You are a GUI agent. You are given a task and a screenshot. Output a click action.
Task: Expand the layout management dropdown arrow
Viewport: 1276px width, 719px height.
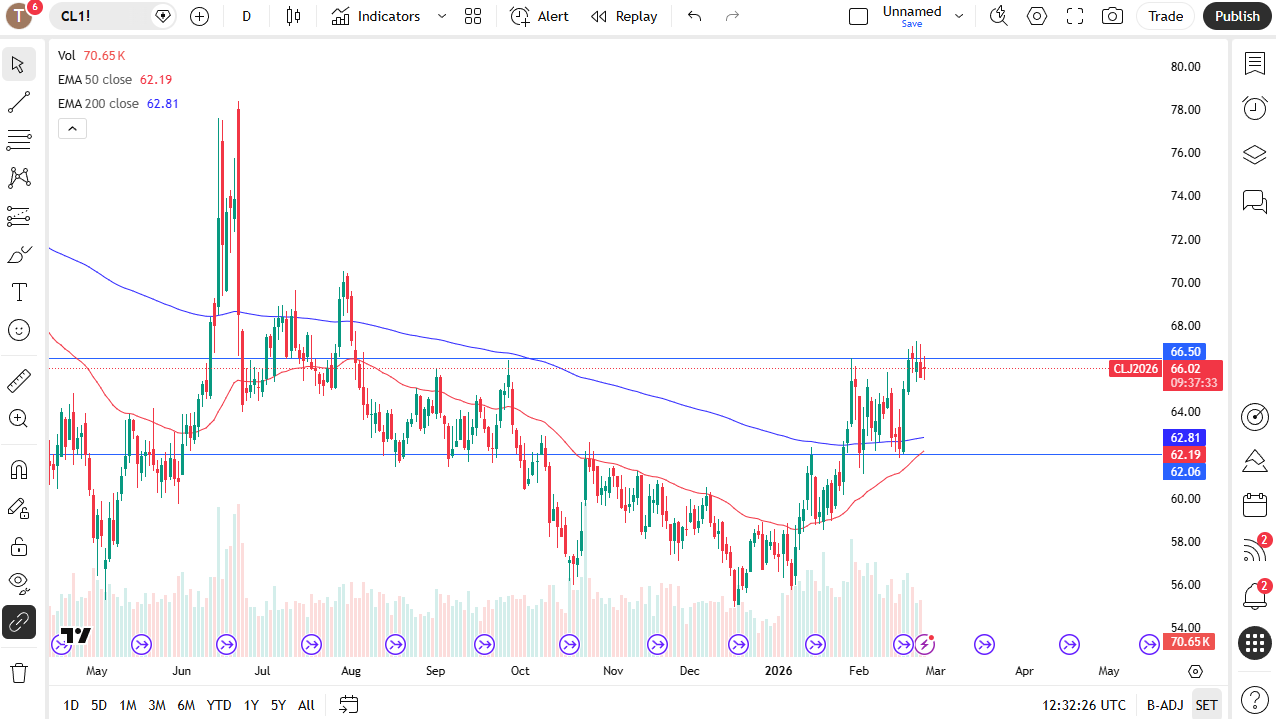(x=959, y=16)
